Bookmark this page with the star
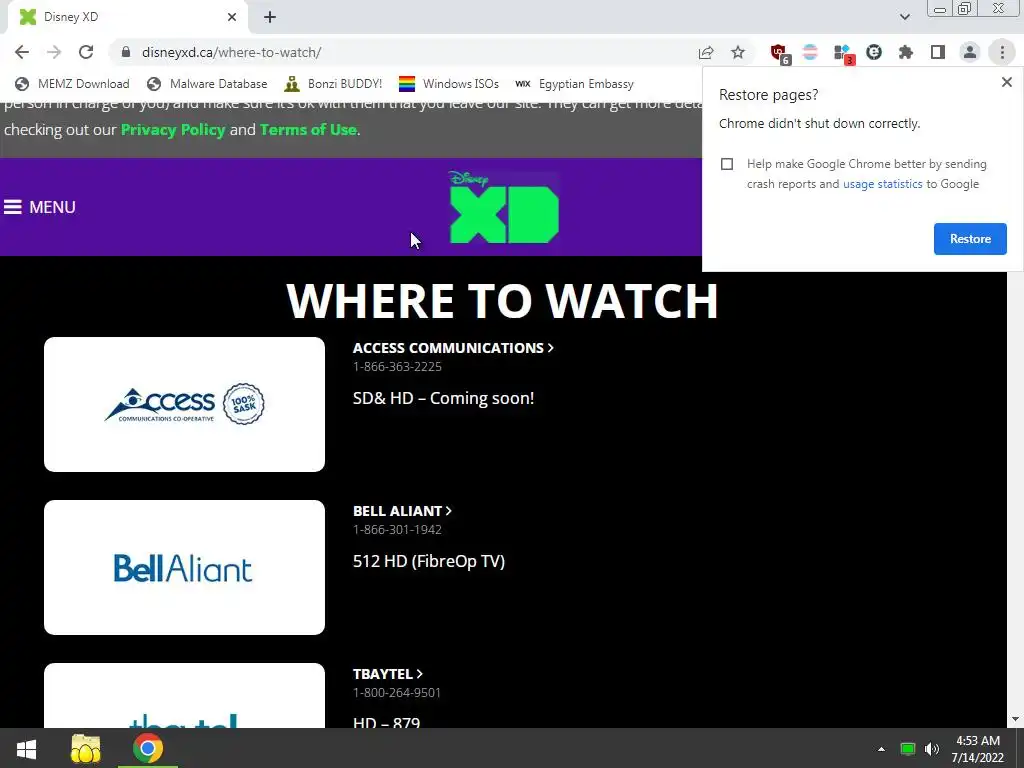1024x768 pixels. (738, 52)
